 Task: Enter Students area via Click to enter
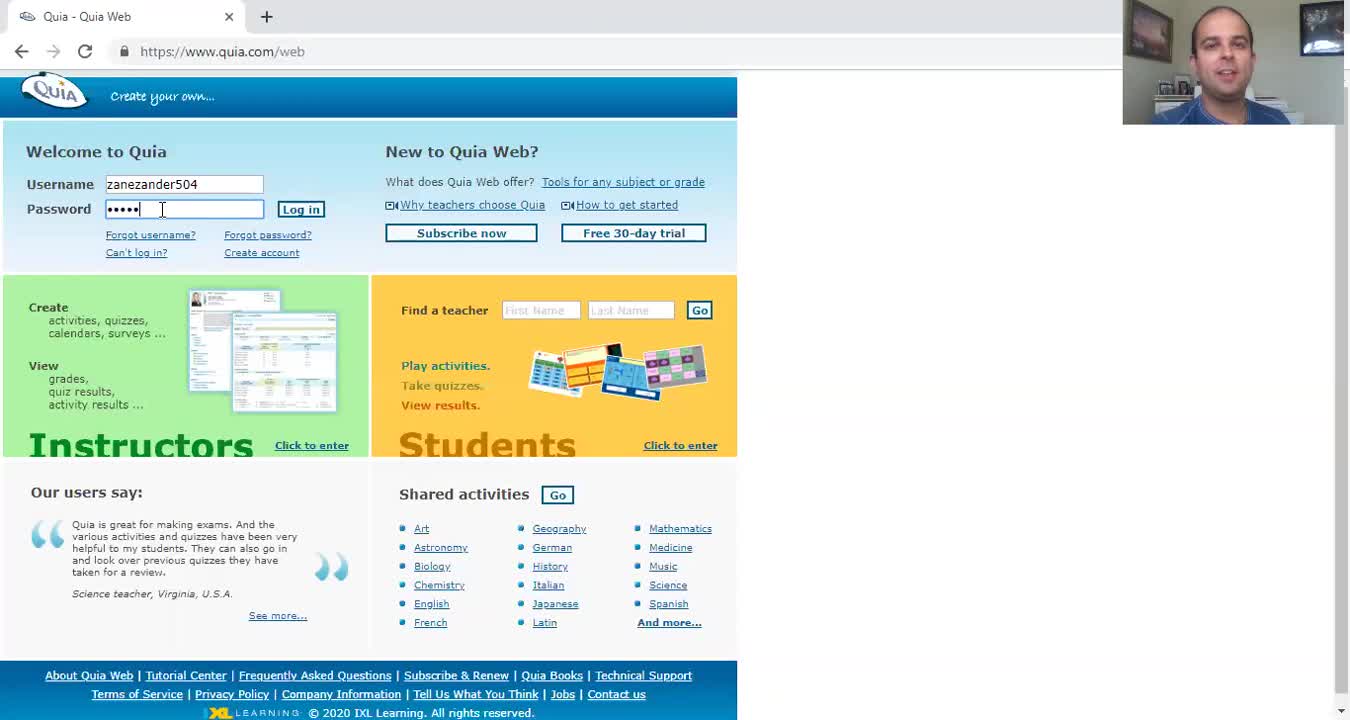680,446
